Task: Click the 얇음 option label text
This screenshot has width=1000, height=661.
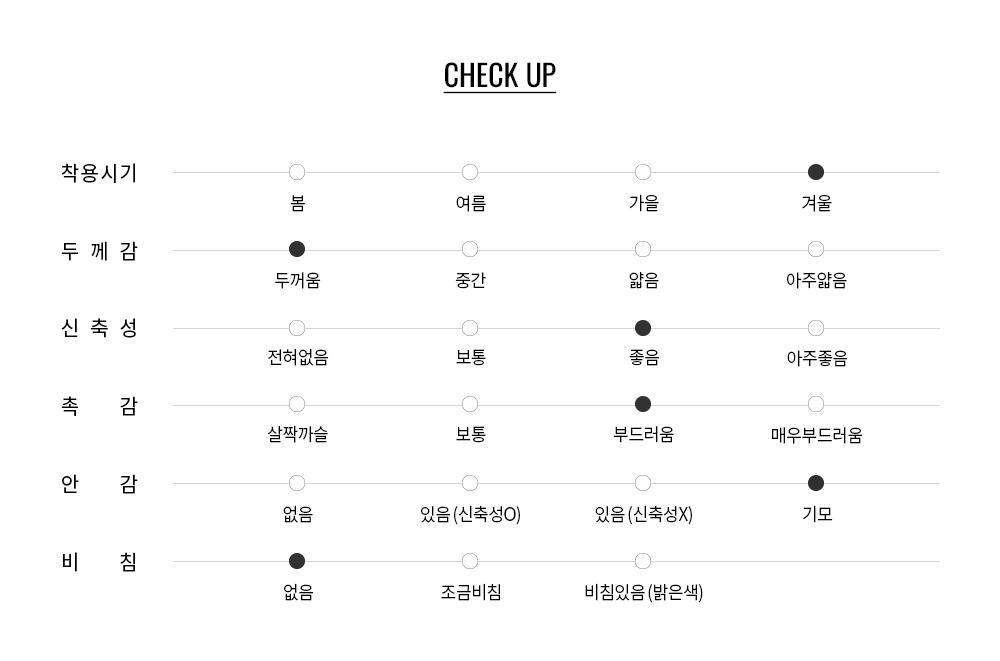Action: click(x=643, y=280)
